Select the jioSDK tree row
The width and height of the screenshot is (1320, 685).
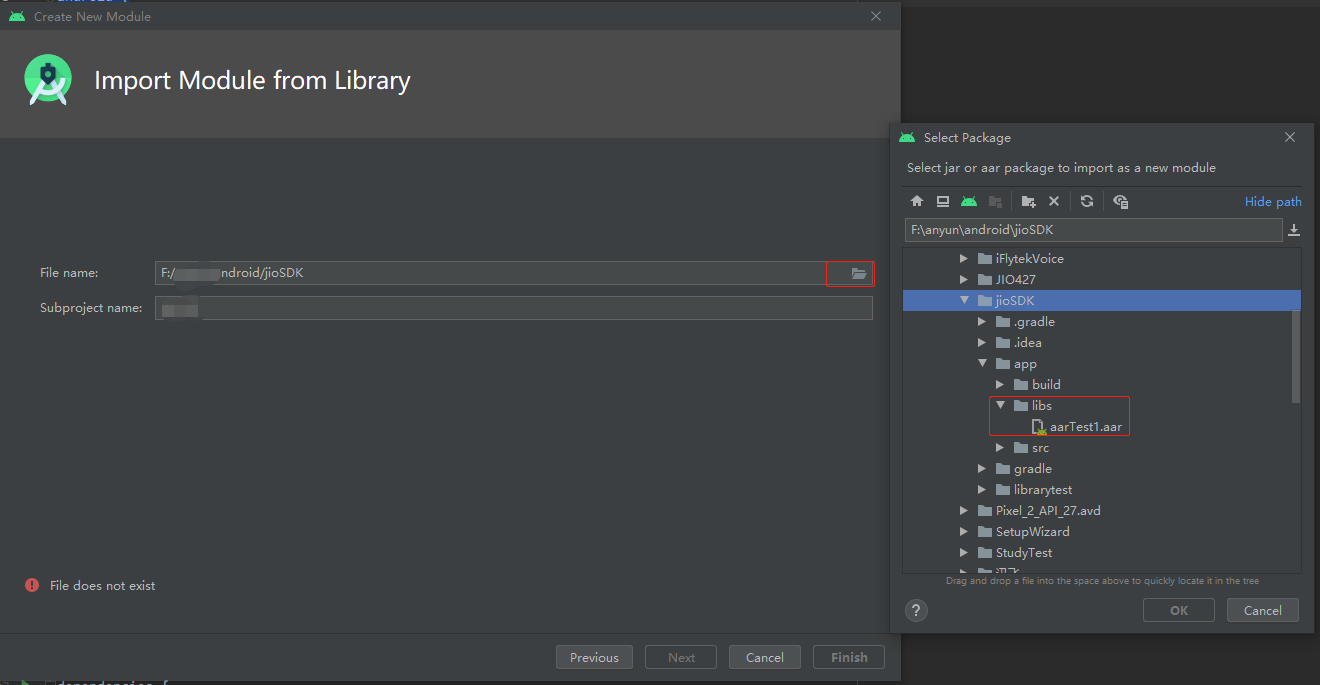point(1101,300)
